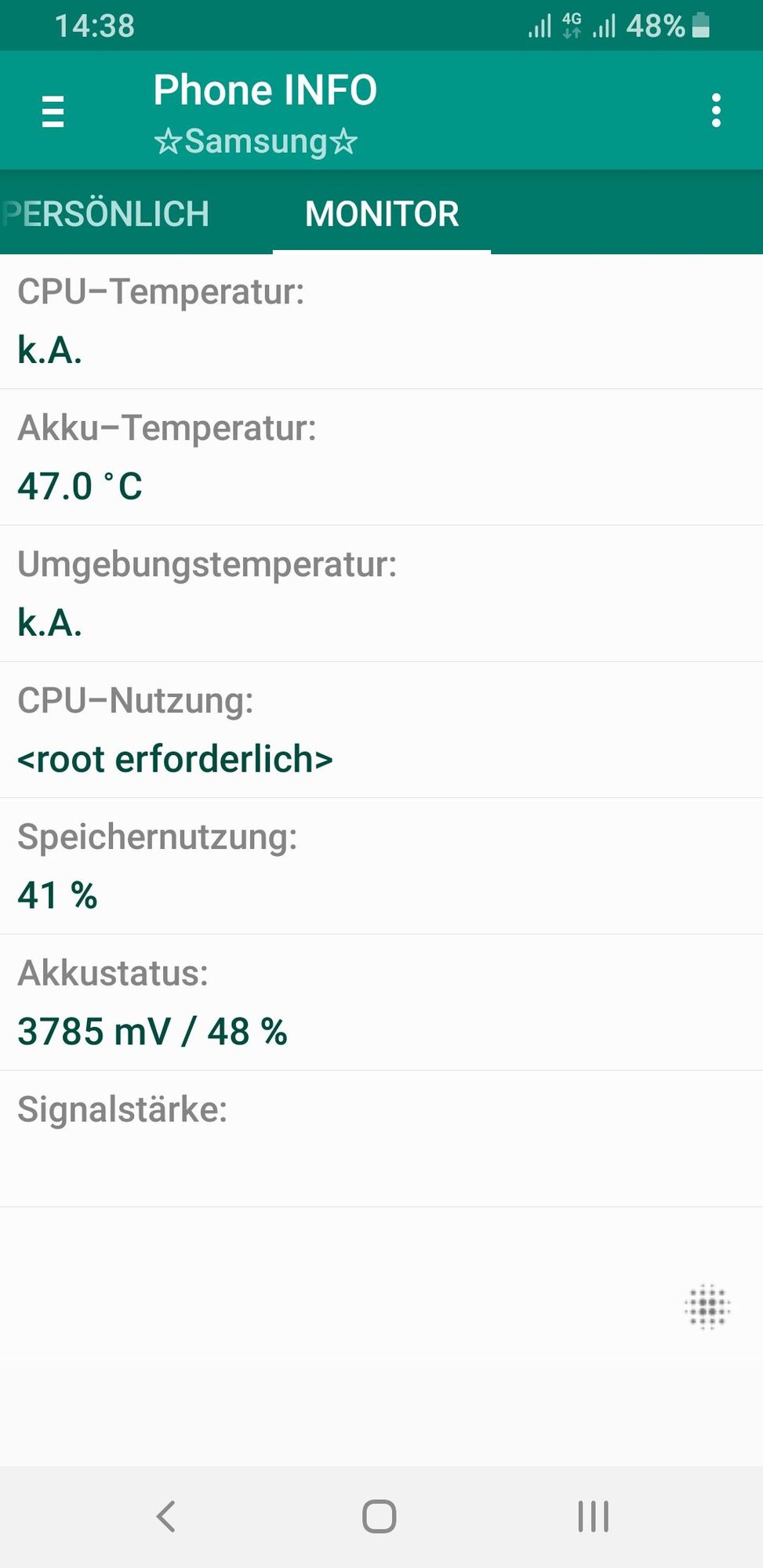
Task: Tap the CPU-Nutzung root erforderlich entry
Action: pos(381,730)
